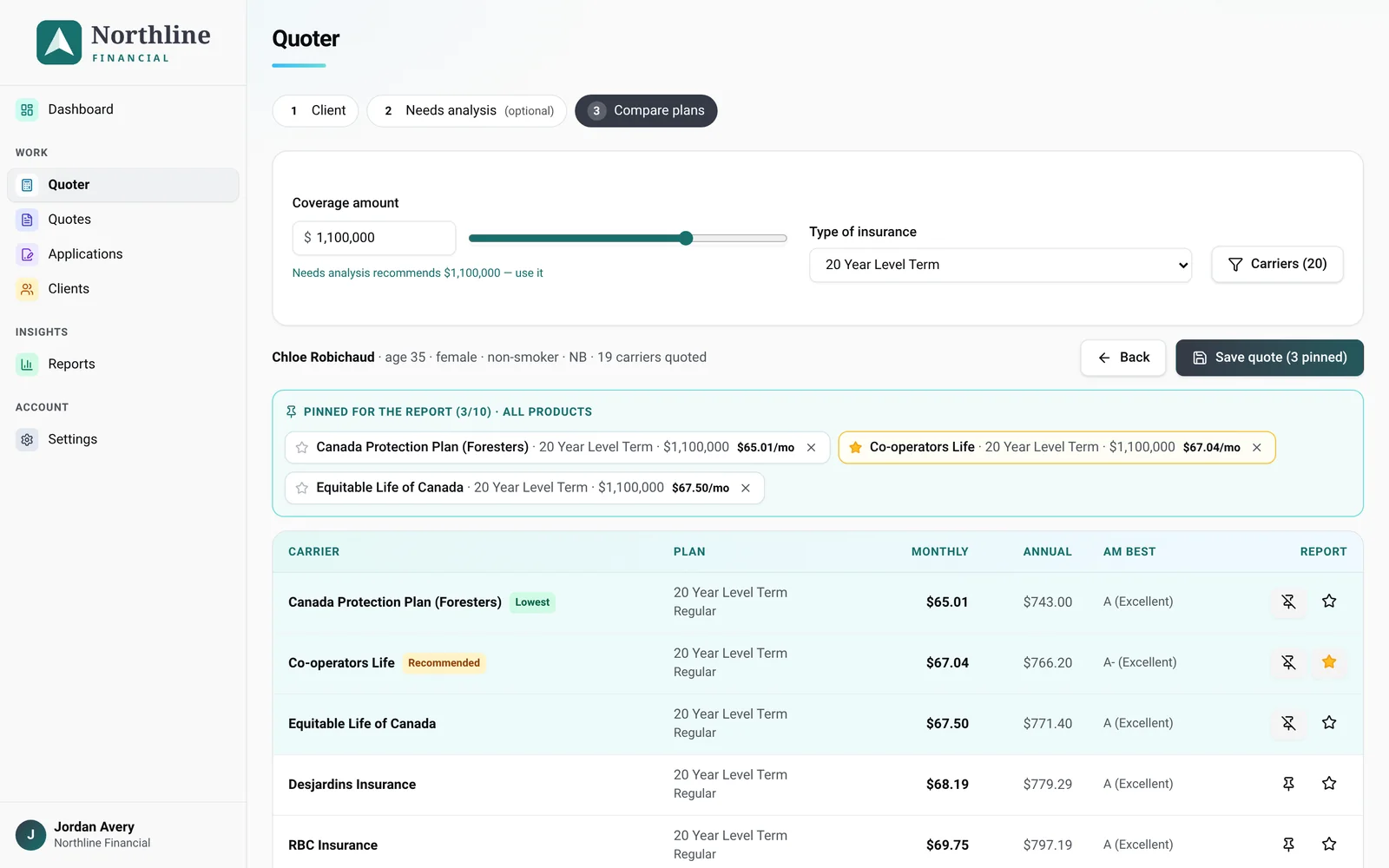Open the Carriers (20) filter
The image size is (1389, 868).
[1277, 264]
